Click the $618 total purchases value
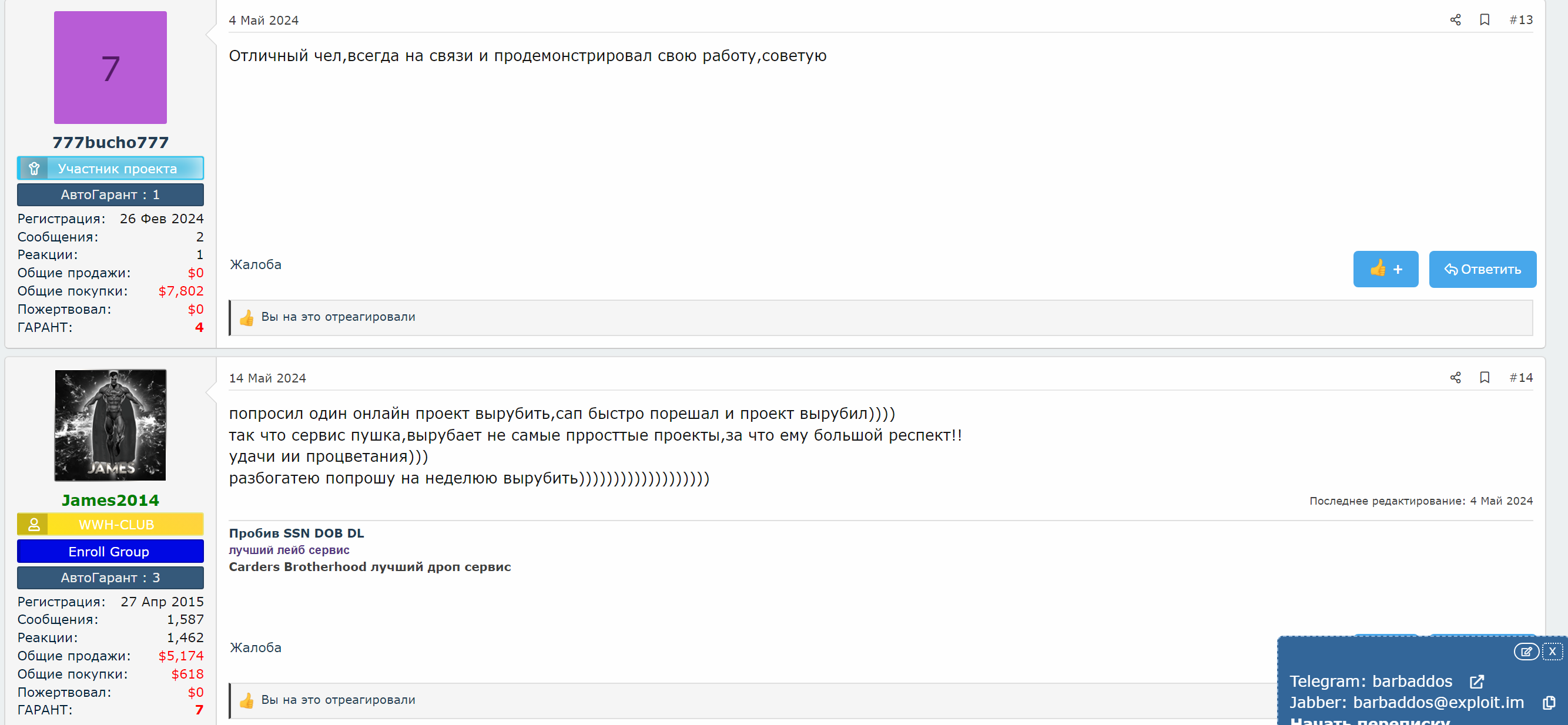The height and width of the screenshot is (725, 1568). [187, 674]
